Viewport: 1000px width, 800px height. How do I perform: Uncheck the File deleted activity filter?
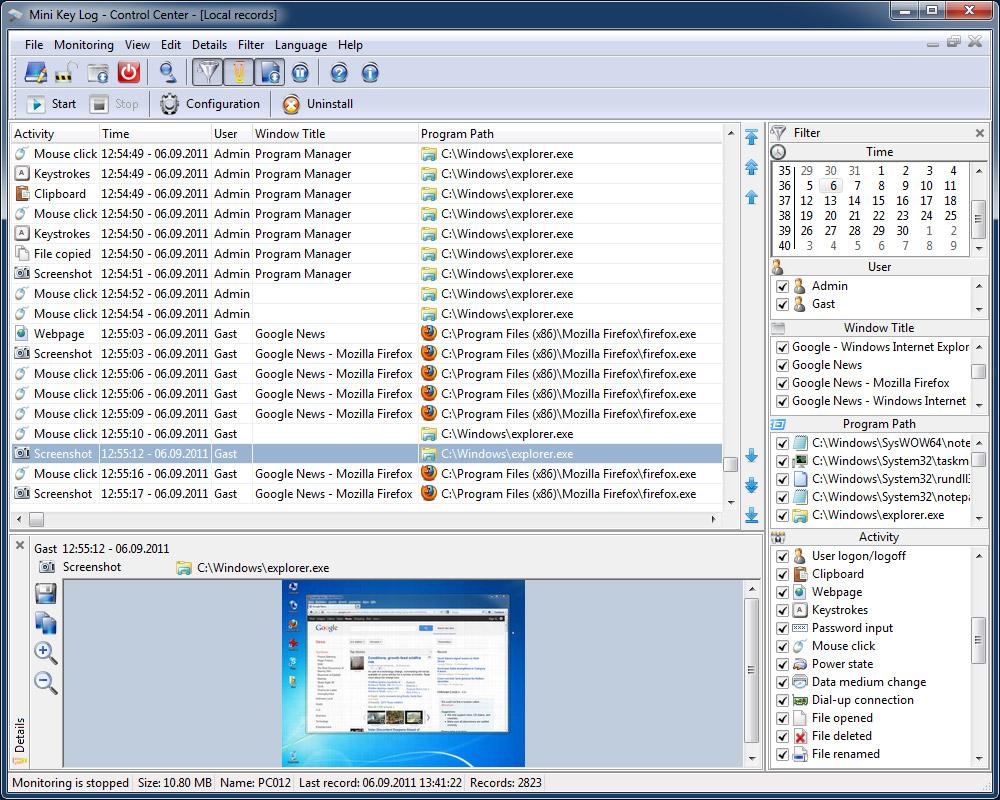coord(783,736)
